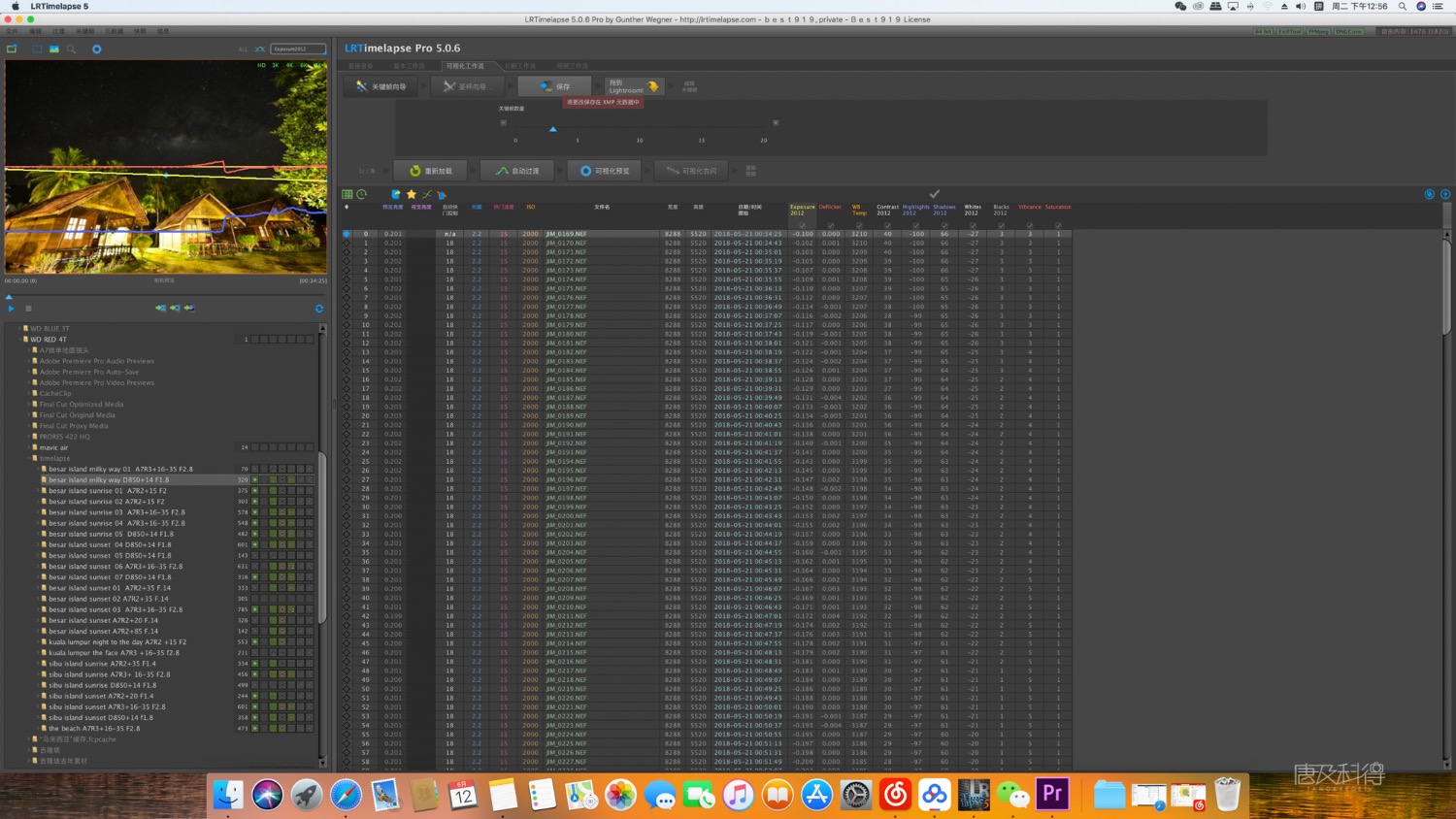Expand the CacheClip folder
Image resolution: width=1456 pixels, height=819 pixels.
click(28, 393)
